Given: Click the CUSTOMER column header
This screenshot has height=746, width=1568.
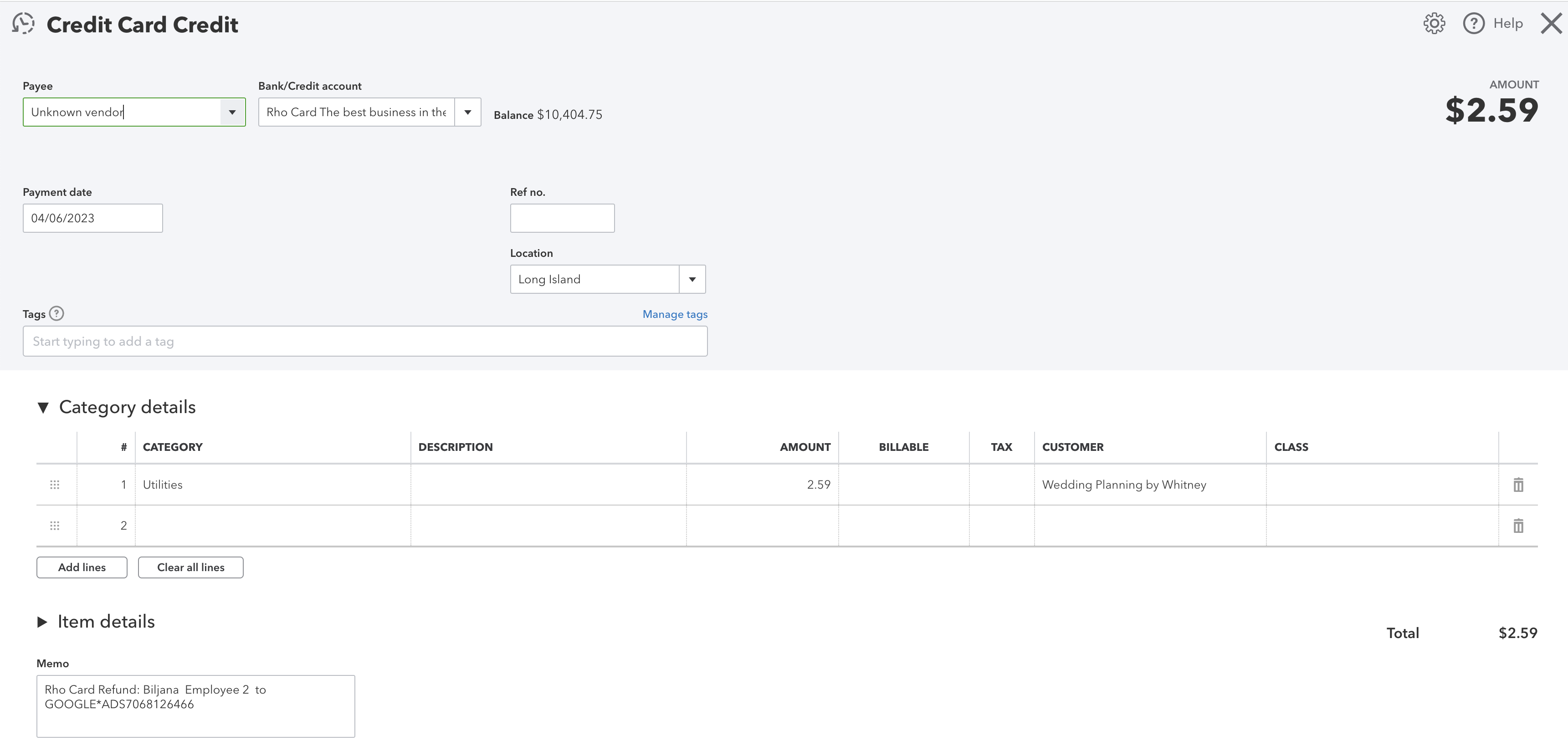Looking at the screenshot, I should pos(1072,447).
